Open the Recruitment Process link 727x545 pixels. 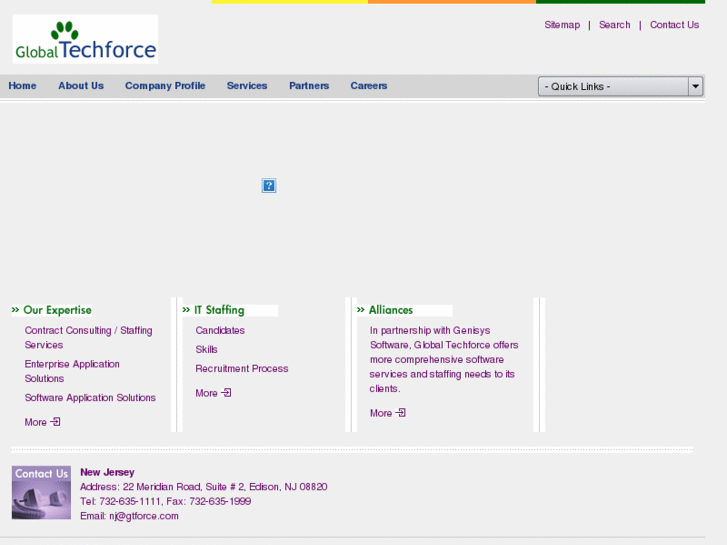tap(242, 368)
